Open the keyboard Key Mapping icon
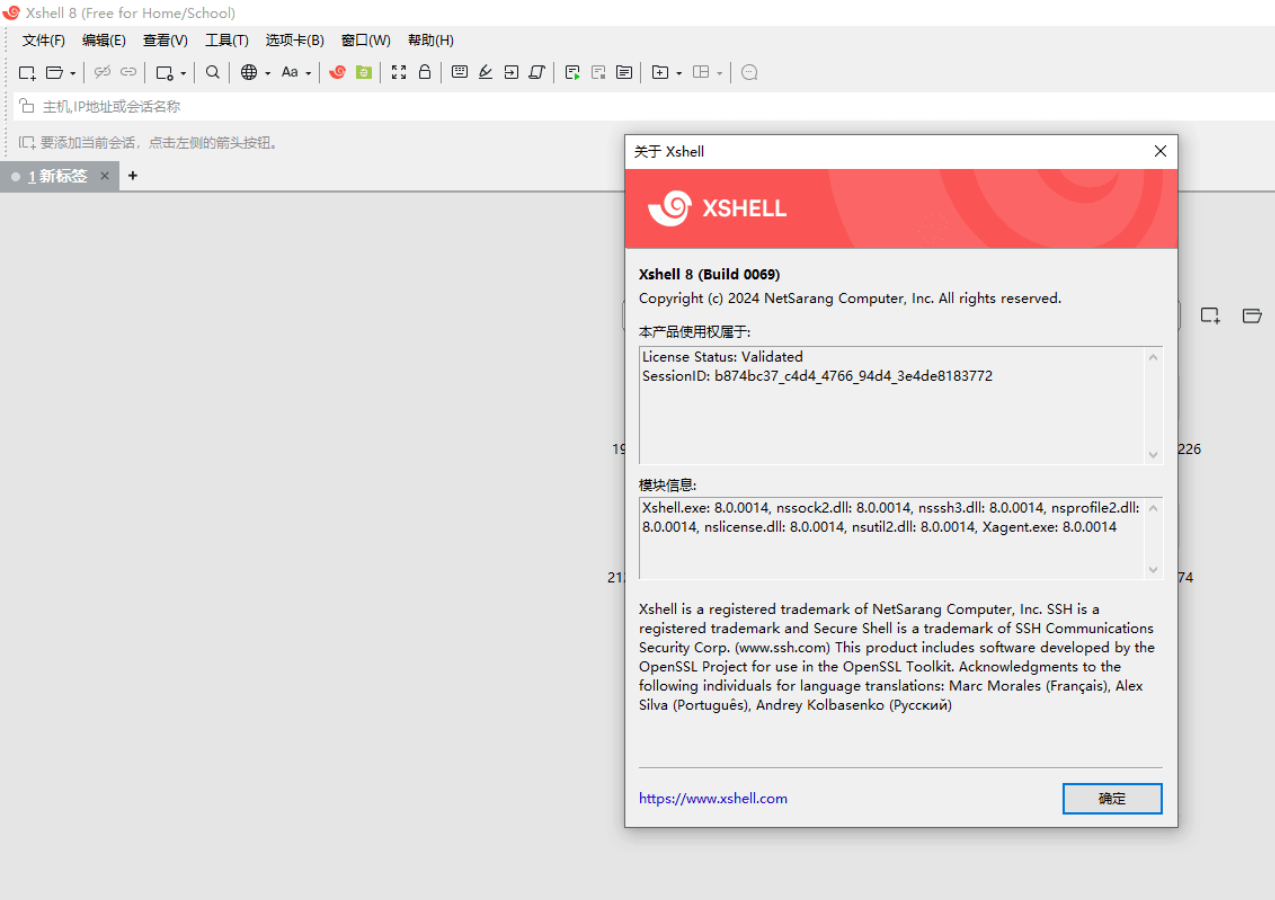1275x900 pixels. (460, 72)
